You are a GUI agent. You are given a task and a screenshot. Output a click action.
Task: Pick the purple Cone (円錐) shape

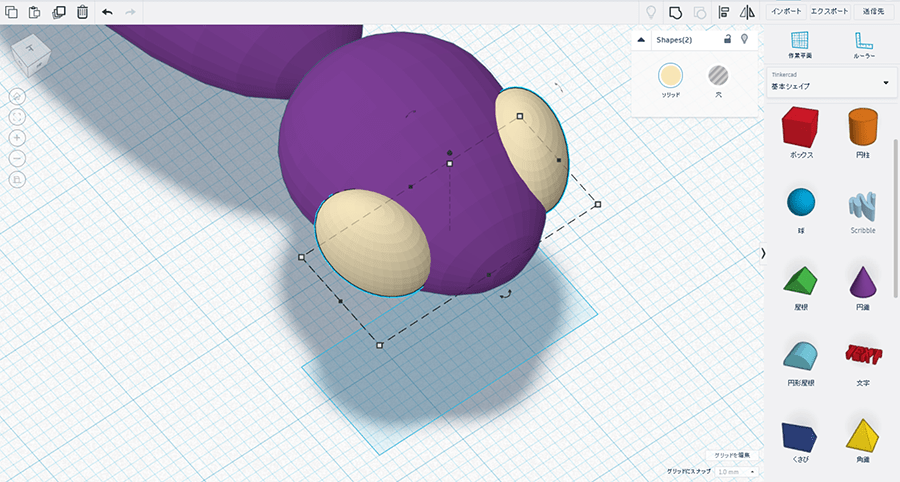point(863,287)
